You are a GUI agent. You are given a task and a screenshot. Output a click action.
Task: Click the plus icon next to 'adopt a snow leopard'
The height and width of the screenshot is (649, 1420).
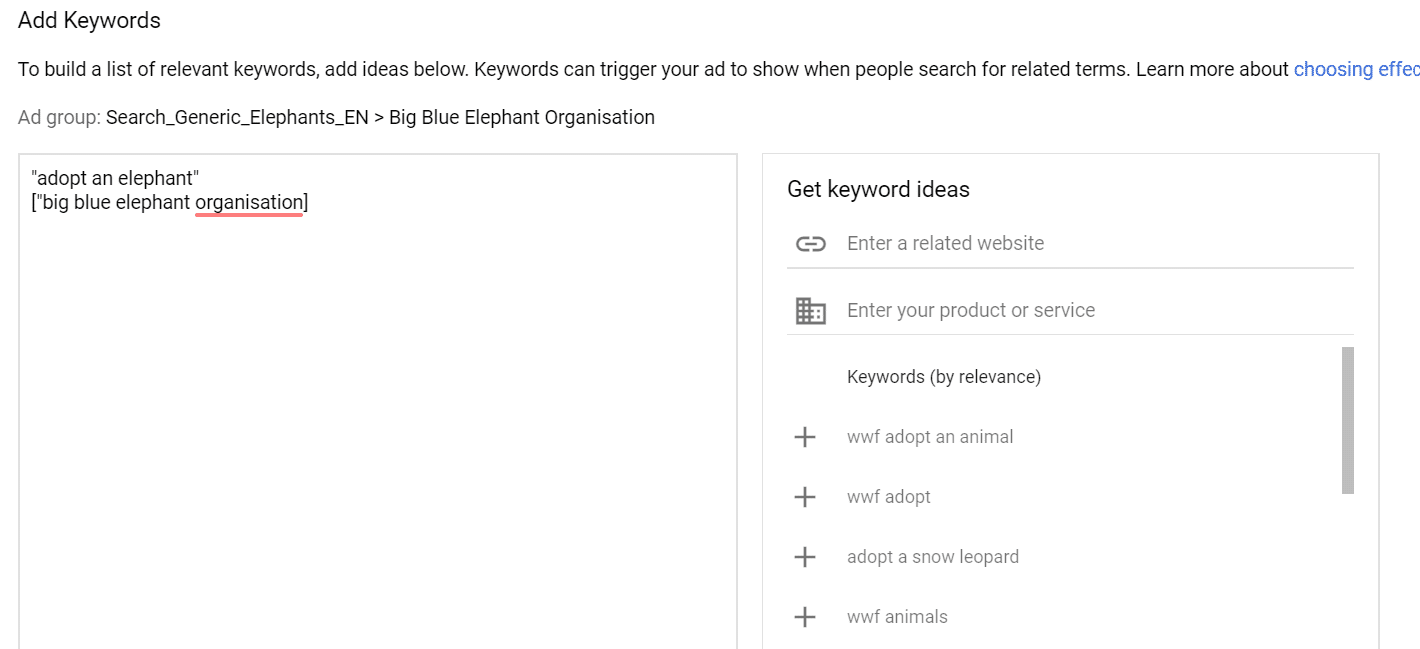point(805,557)
